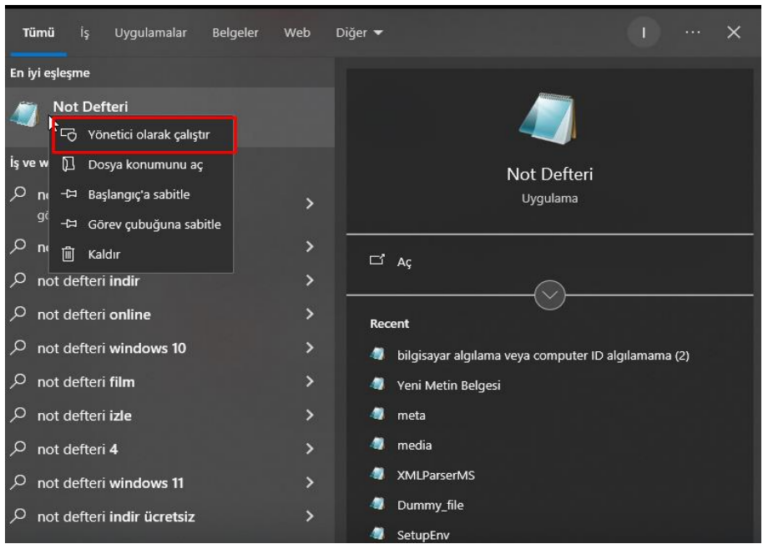Screen dimensions: 768x549
Task: Click the trash icon next to Kaldır
Action: [69, 254]
